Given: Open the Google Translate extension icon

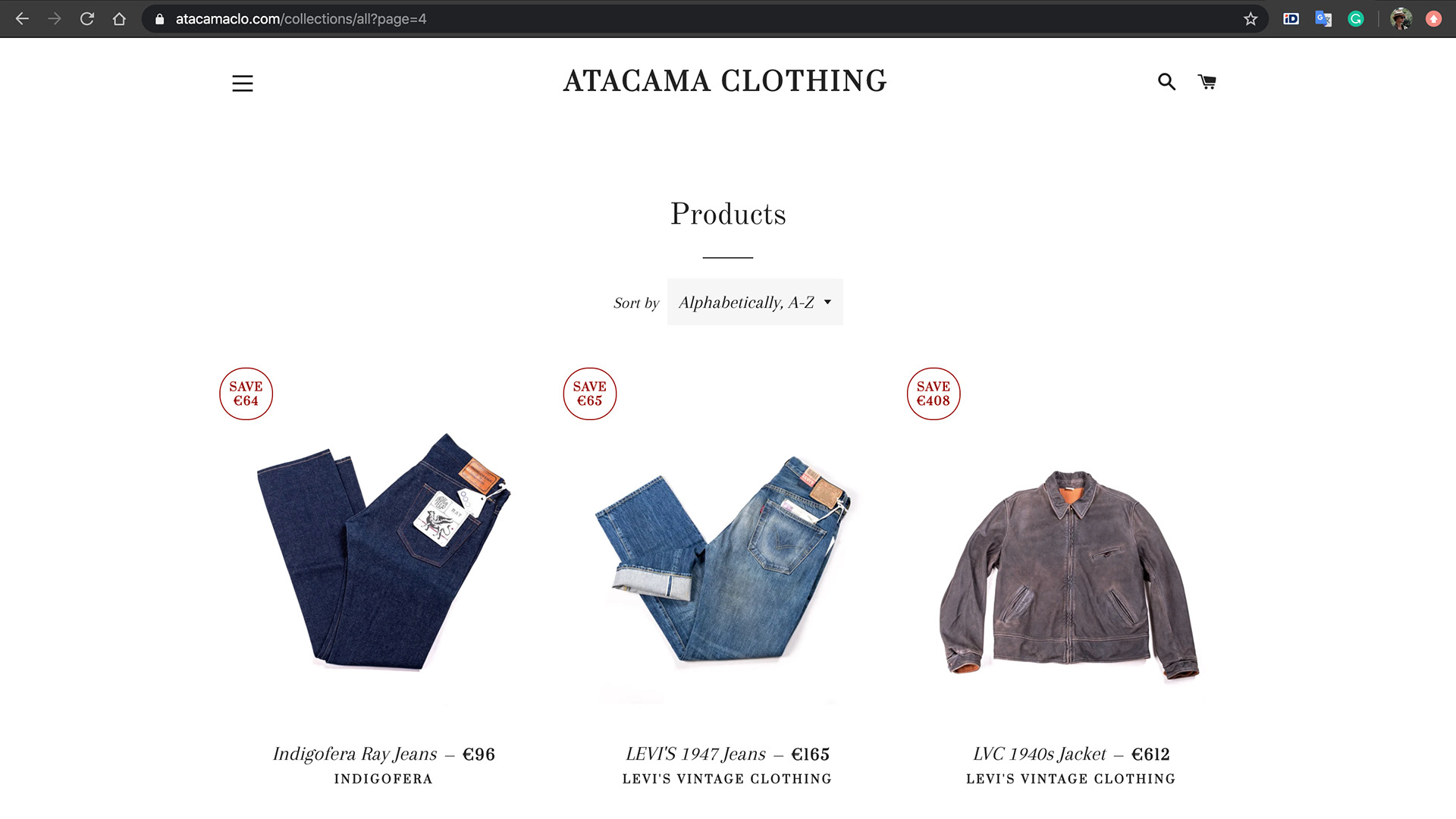Looking at the screenshot, I should point(1323,19).
